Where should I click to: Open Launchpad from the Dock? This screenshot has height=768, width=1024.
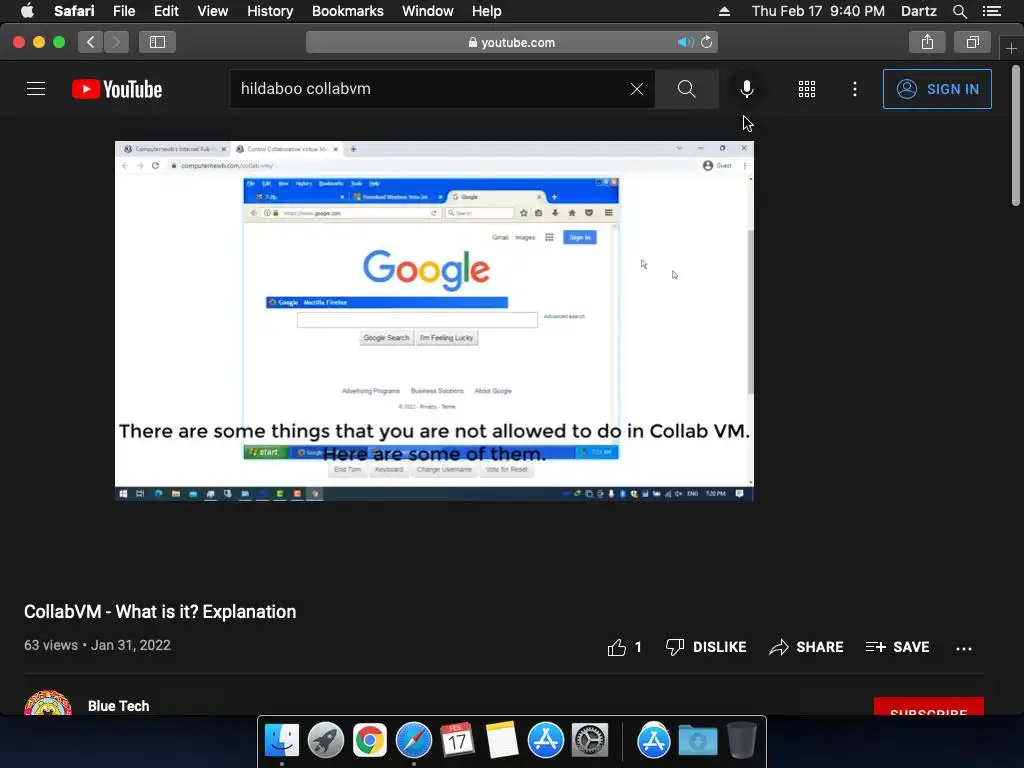coord(325,741)
